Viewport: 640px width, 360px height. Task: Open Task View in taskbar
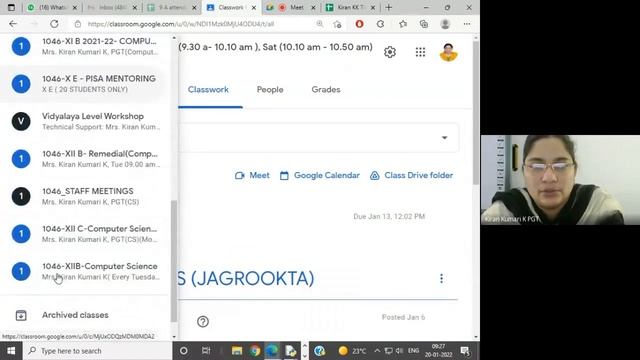206,351
